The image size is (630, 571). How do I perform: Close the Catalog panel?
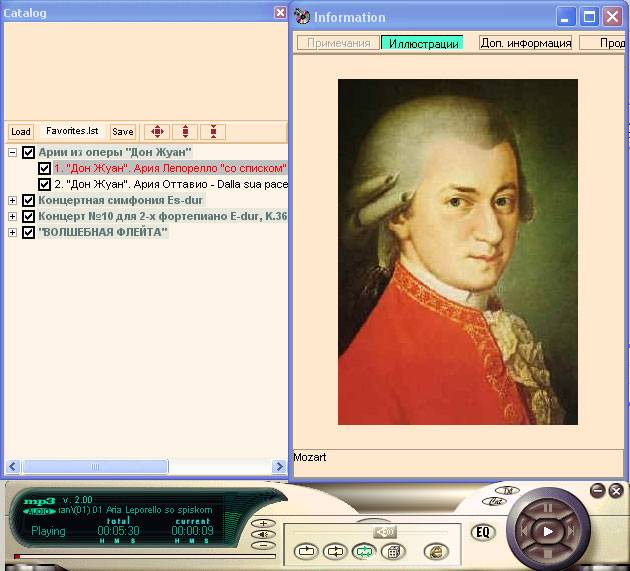[x=280, y=12]
